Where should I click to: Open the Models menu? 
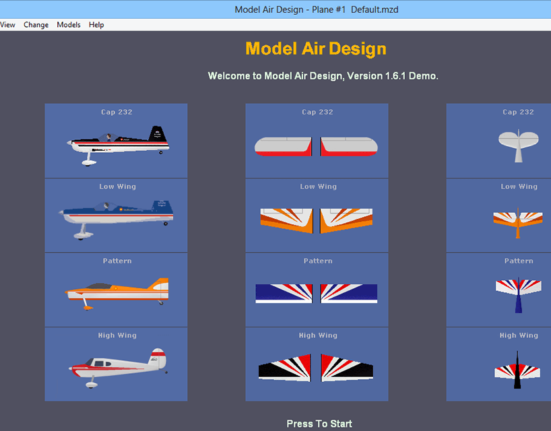(x=69, y=25)
